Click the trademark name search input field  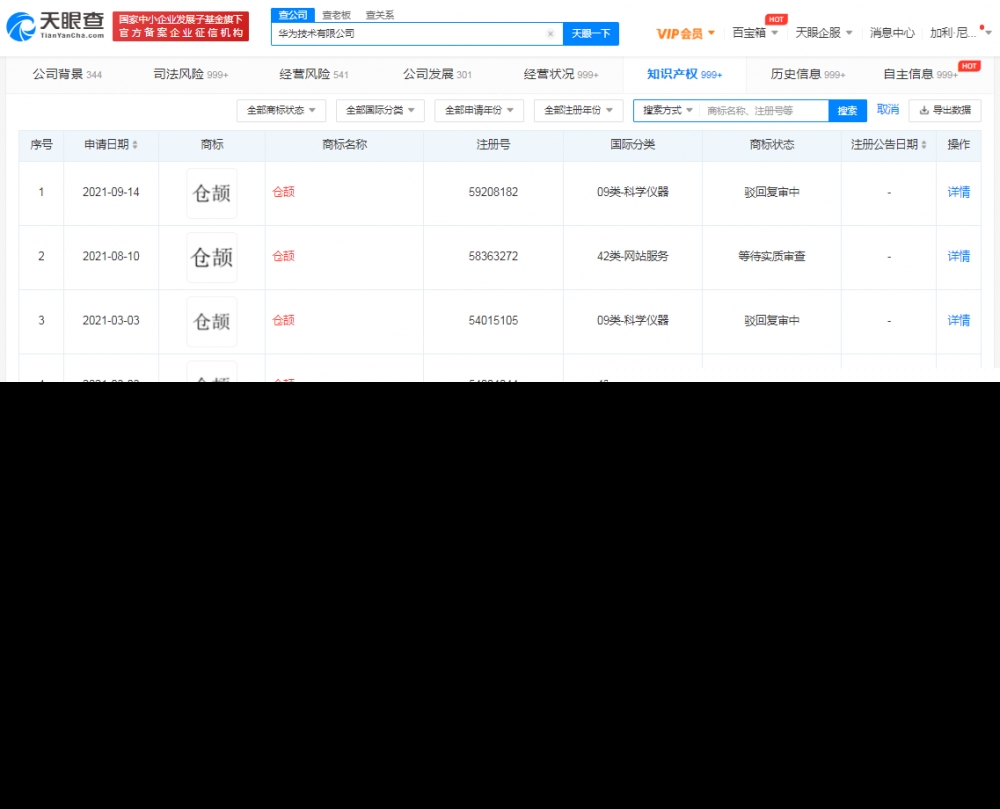point(764,110)
